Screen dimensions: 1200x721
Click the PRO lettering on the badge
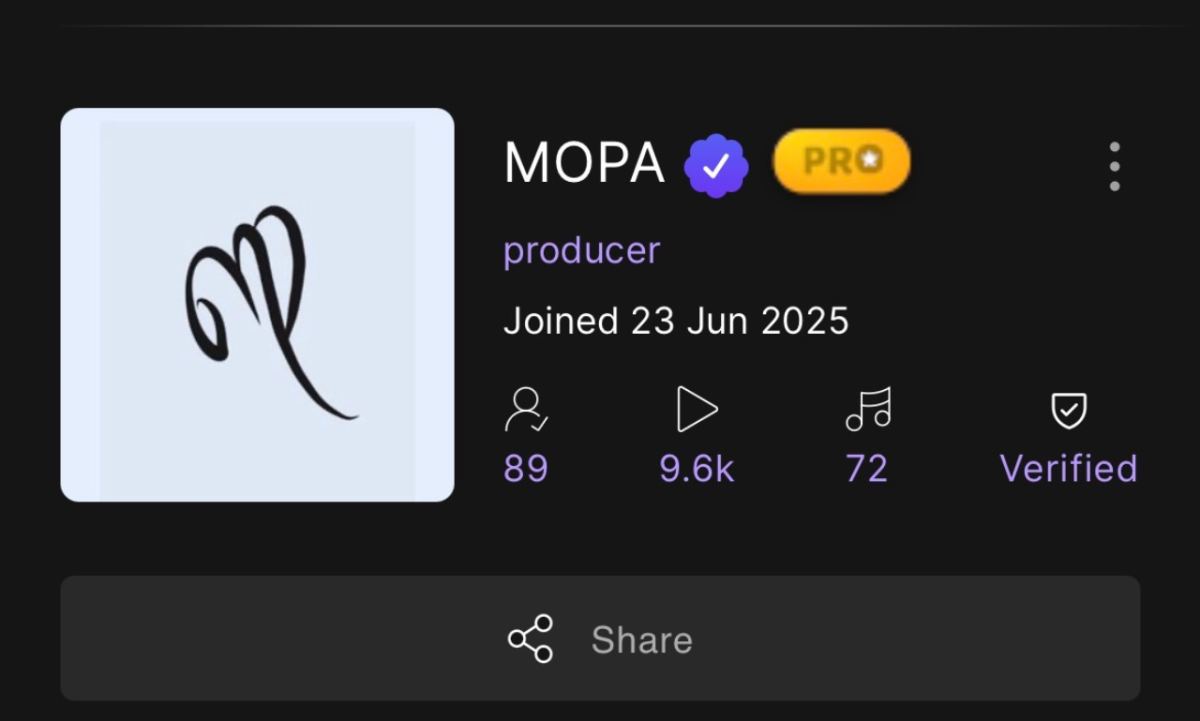coord(829,161)
